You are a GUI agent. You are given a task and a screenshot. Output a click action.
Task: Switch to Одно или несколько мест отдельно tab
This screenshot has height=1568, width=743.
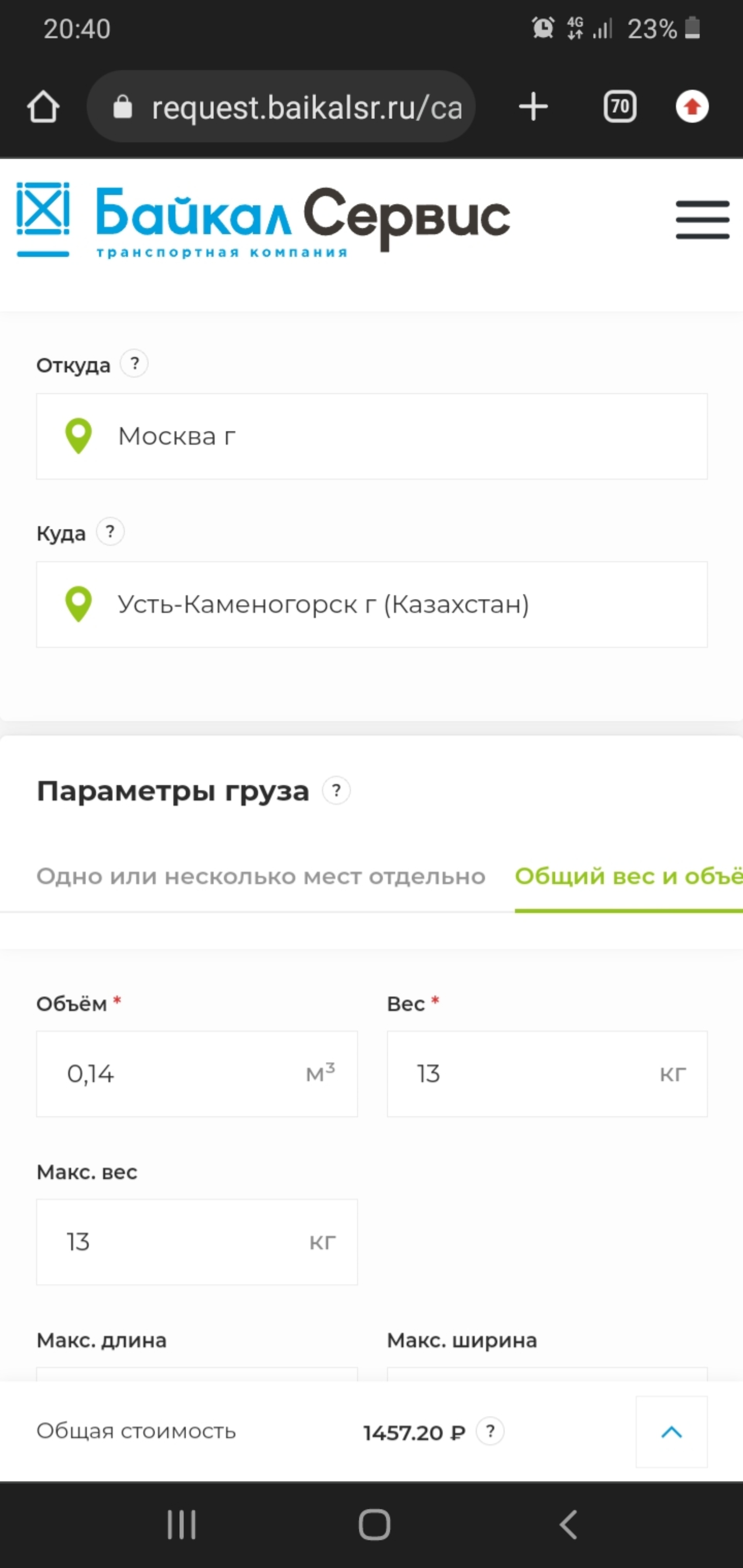pos(261,877)
